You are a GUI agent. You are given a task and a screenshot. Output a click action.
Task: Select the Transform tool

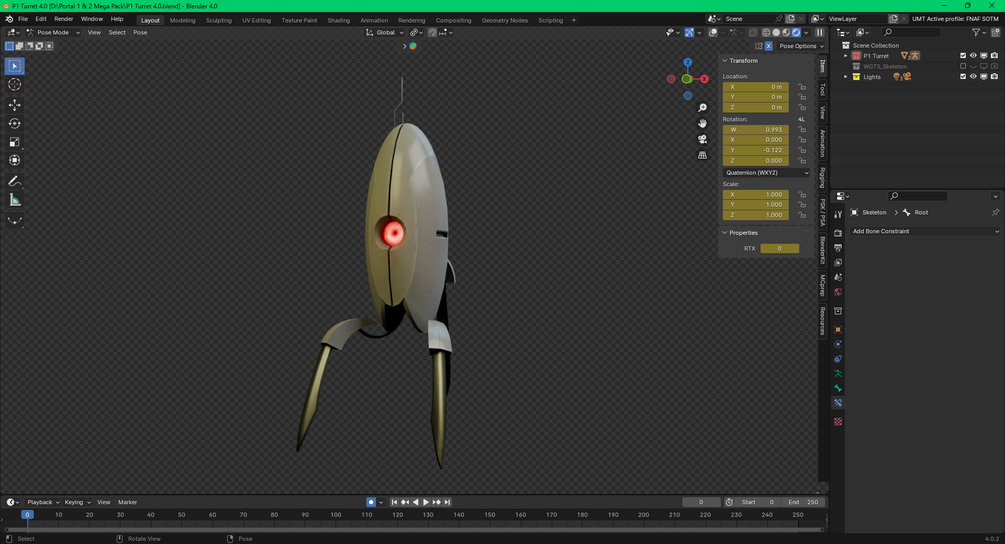15,161
